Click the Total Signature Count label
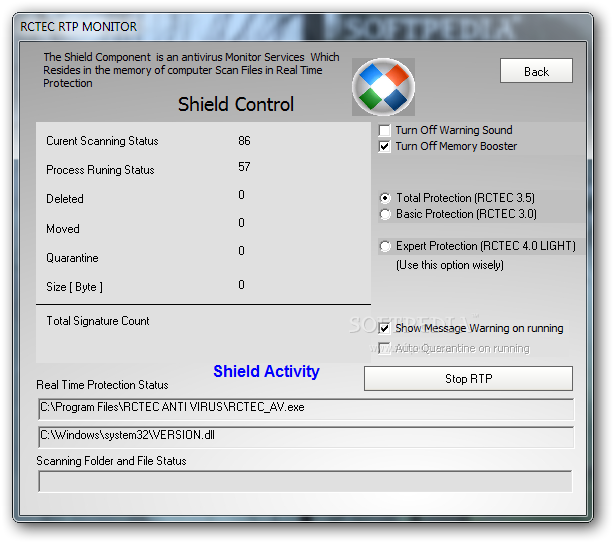 pyautogui.click(x=98, y=321)
